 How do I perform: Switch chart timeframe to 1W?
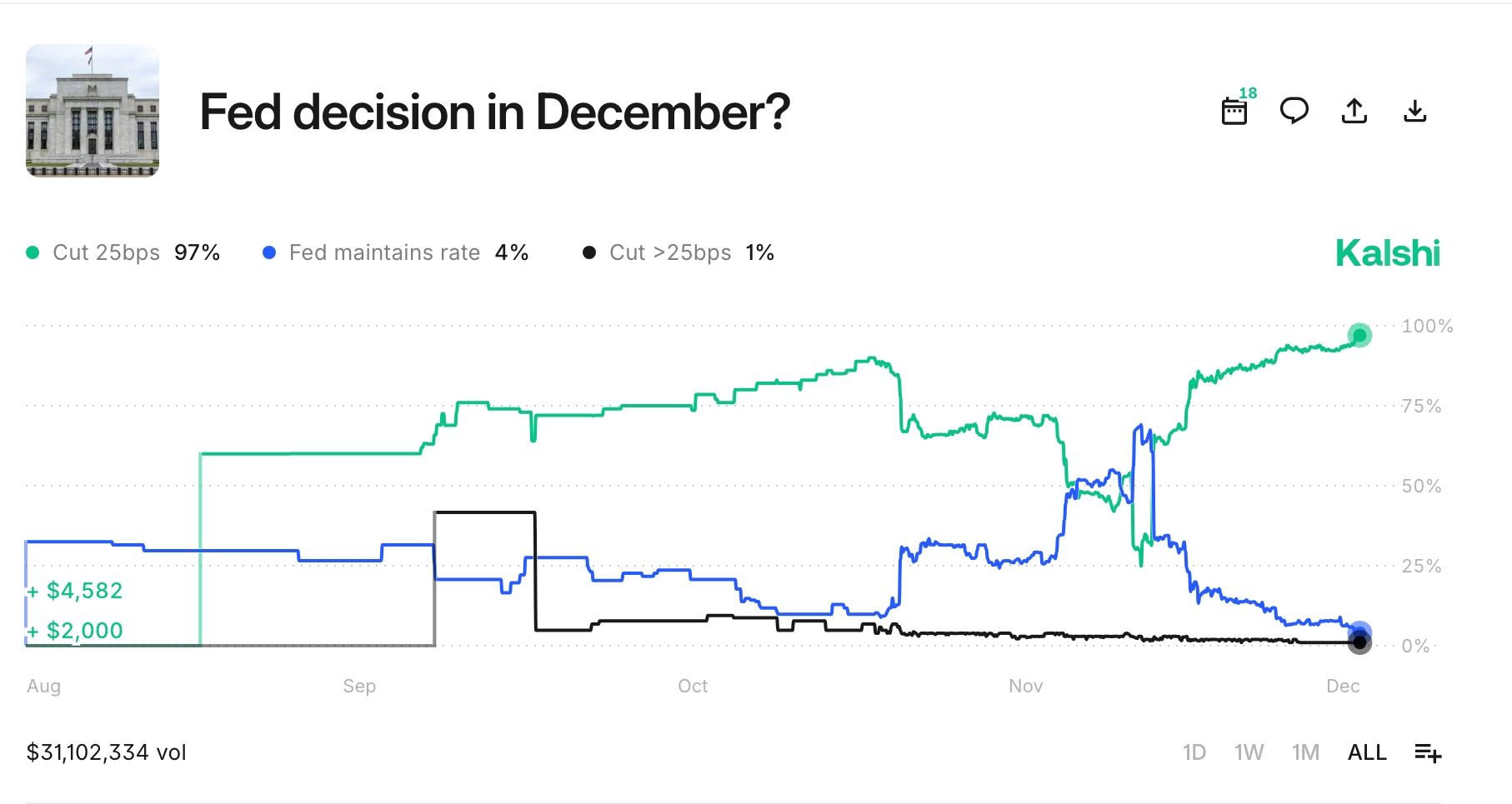(1249, 752)
